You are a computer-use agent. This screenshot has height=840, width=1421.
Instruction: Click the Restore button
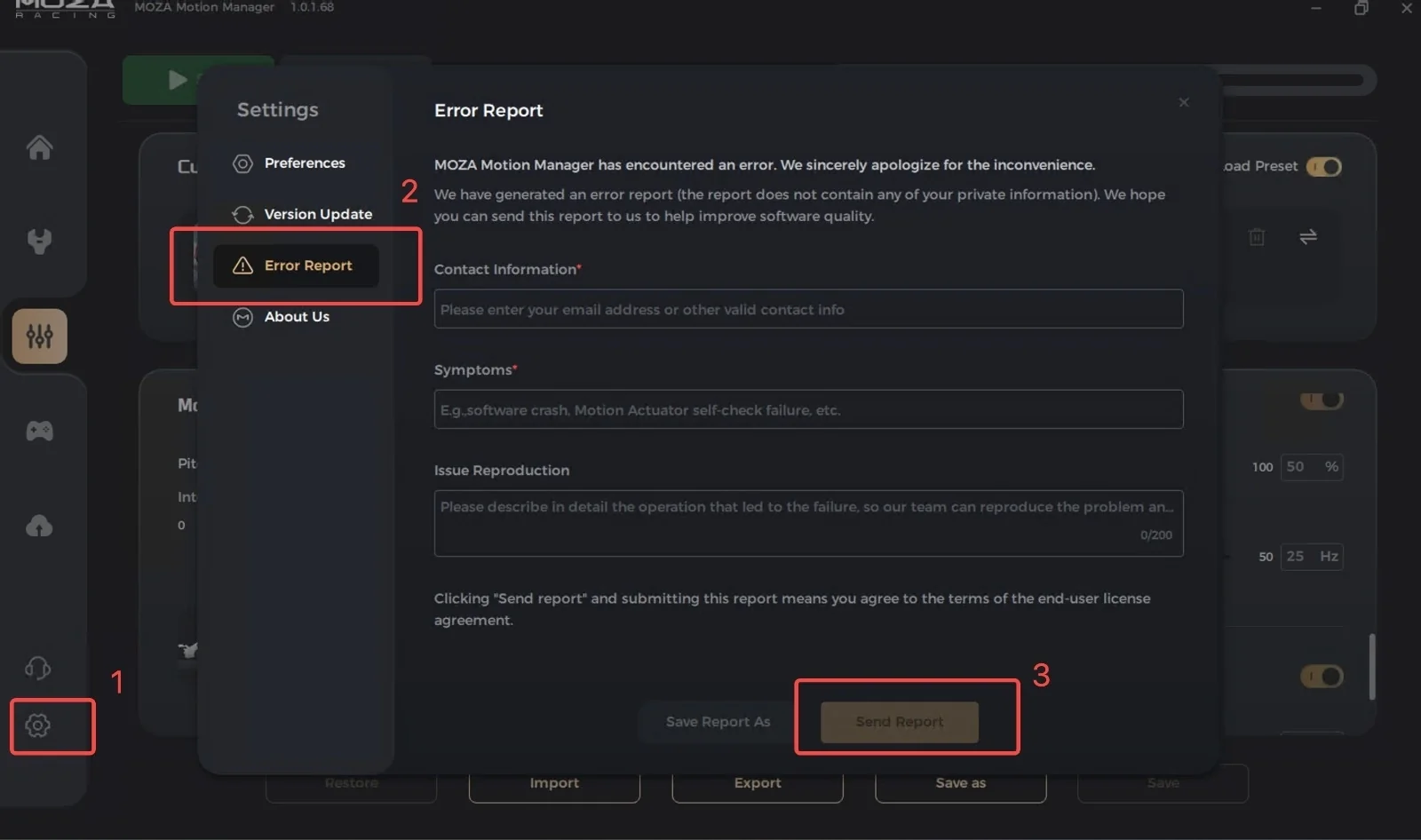coord(351,783)
